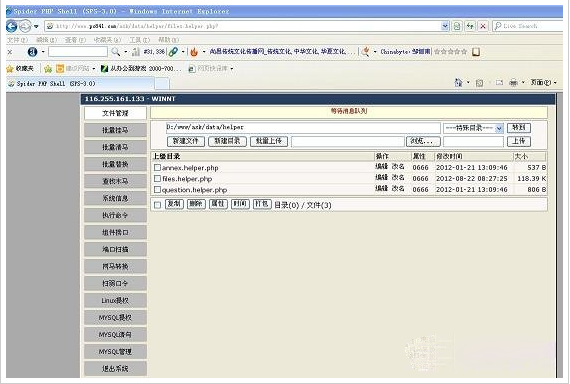
Task: Click the browser Forward arrow button
Action: 25,26
